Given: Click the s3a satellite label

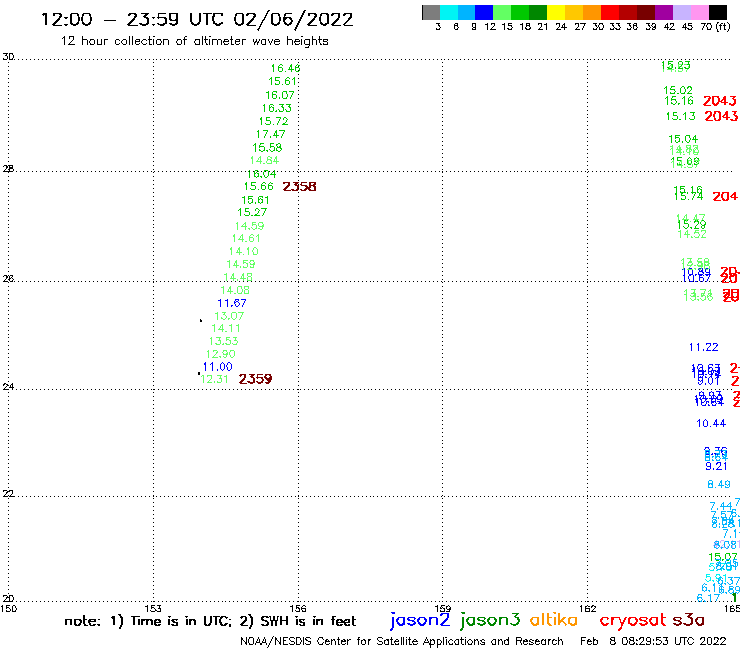Looking at the screenshot, I should pos(689,620).
